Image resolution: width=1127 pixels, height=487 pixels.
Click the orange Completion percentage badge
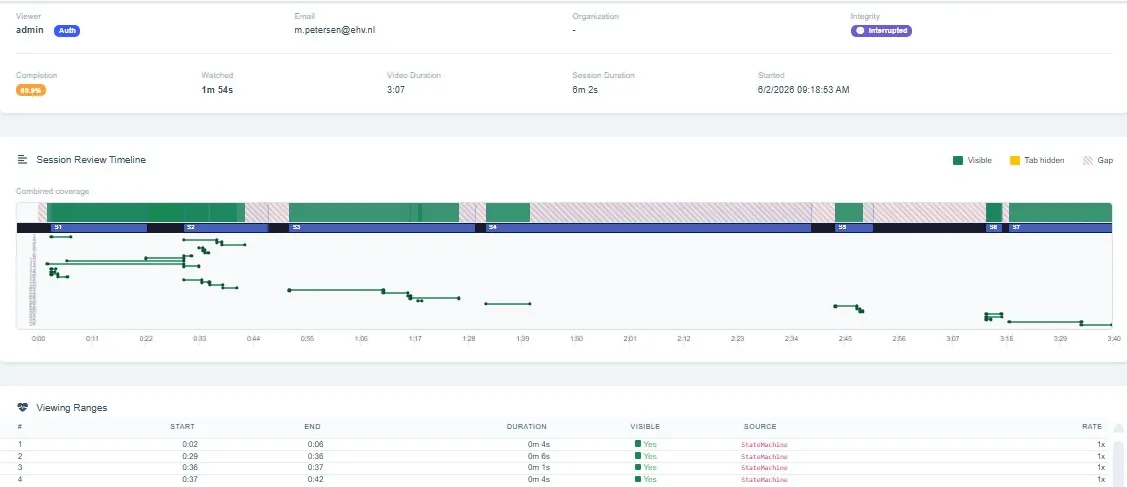pyautogui.click(x=31, y=91)
